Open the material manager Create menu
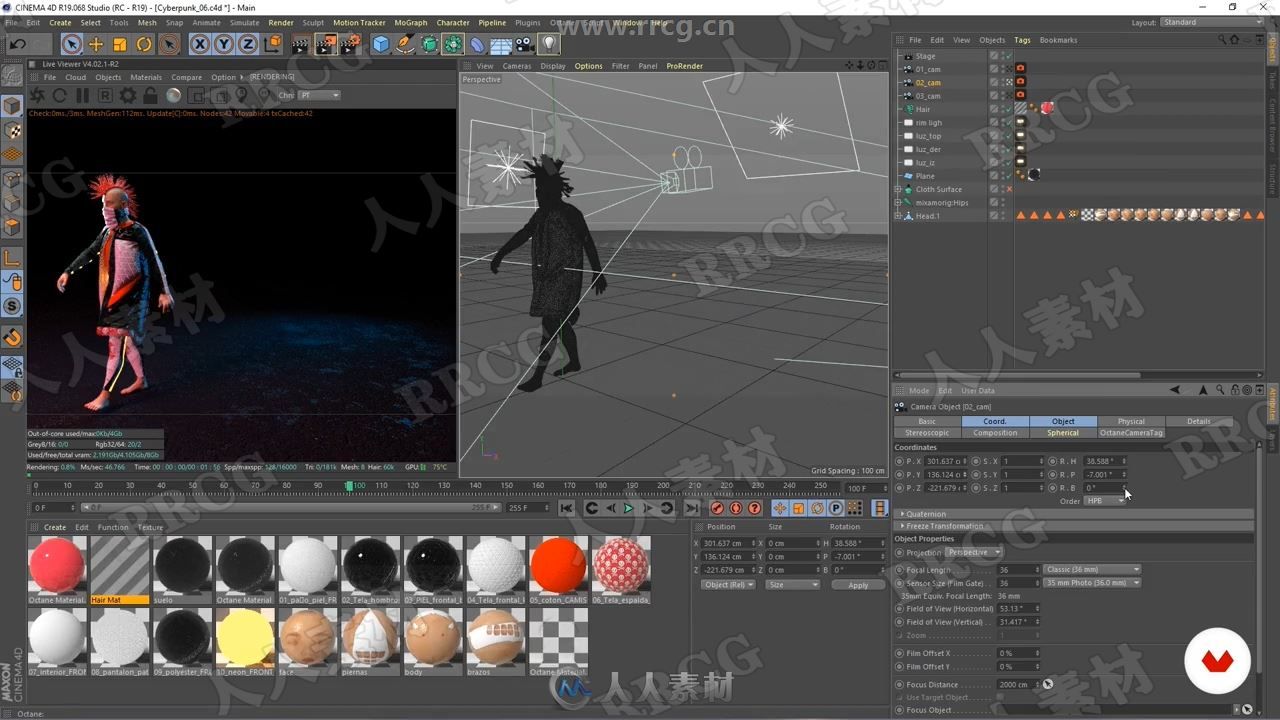The width and height of the screenshot is (1280, 720). click(x=55, y=527)
